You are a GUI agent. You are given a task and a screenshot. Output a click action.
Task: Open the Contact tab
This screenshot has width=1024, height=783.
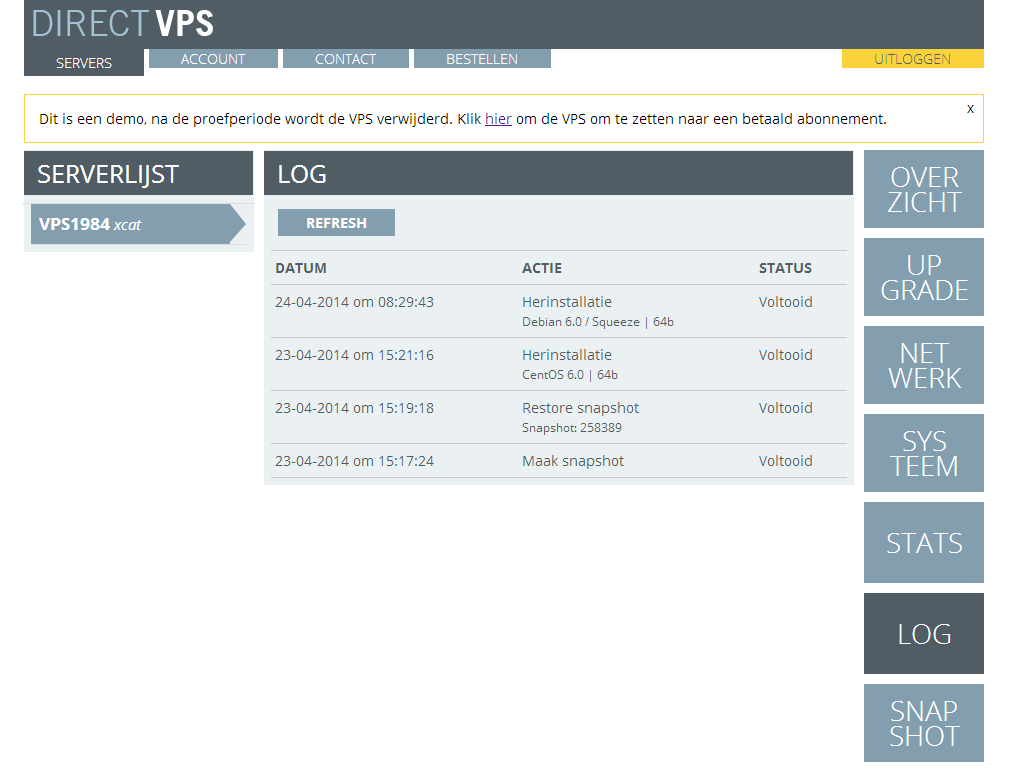[345, 59]
